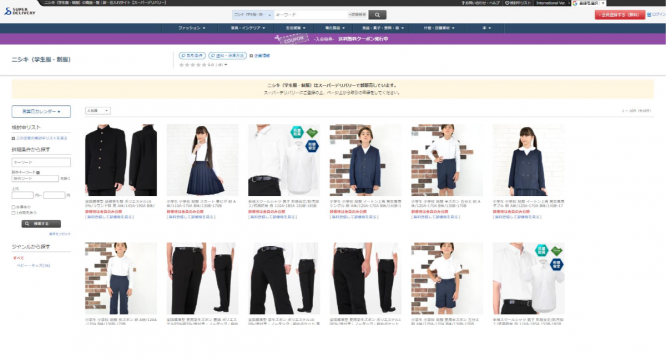Click the navy pleated skirt product thumbnail

[203, 160]
